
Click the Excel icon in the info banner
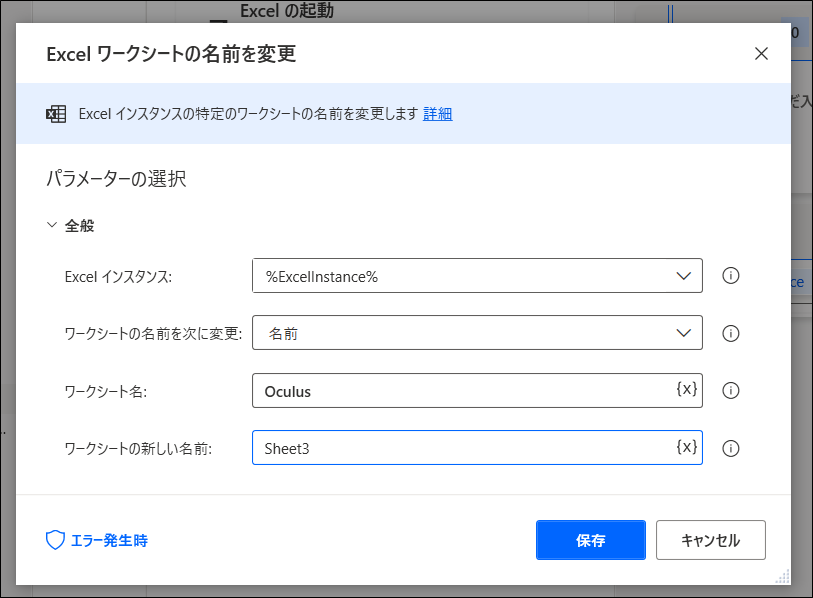point(56,114)
